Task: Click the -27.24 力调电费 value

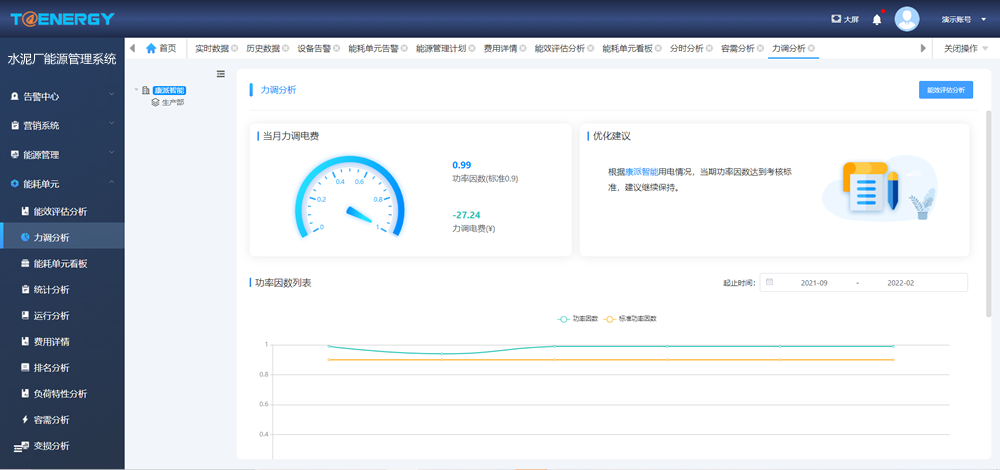Action: click(x=466, y=215)
